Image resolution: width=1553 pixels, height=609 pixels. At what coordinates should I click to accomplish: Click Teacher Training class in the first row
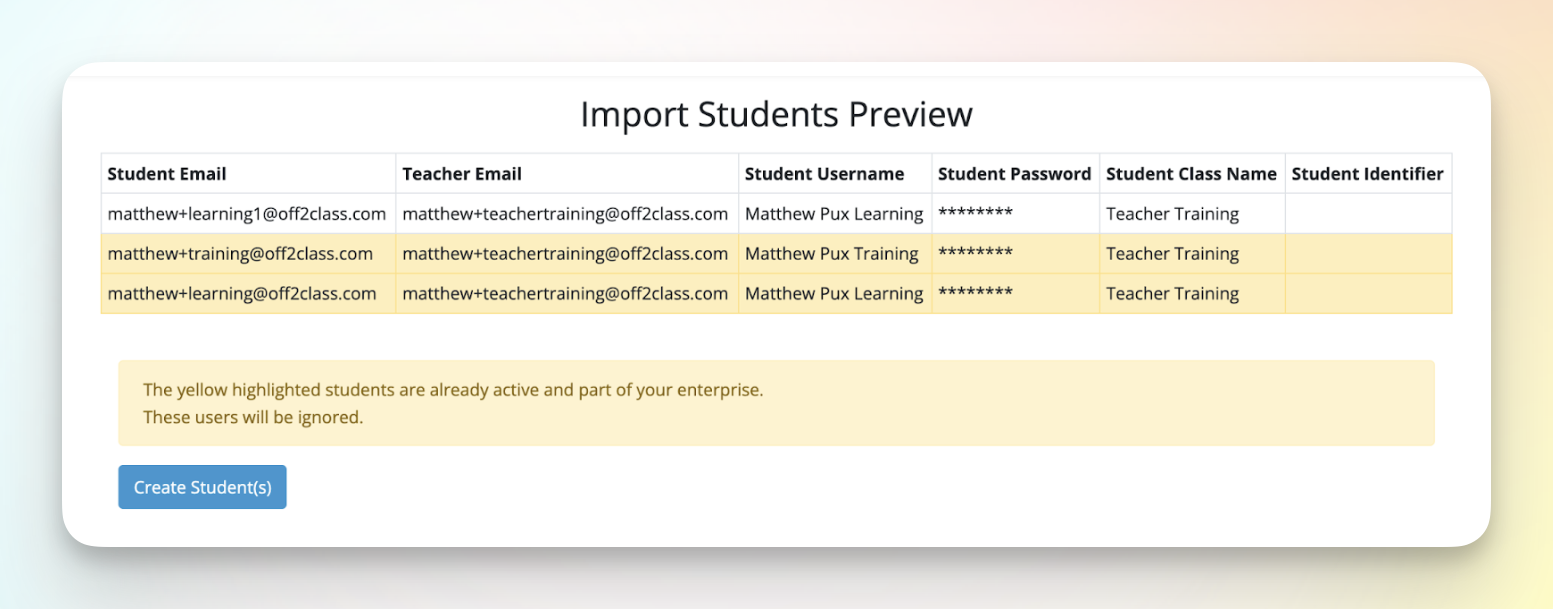tap(1172, 214)
